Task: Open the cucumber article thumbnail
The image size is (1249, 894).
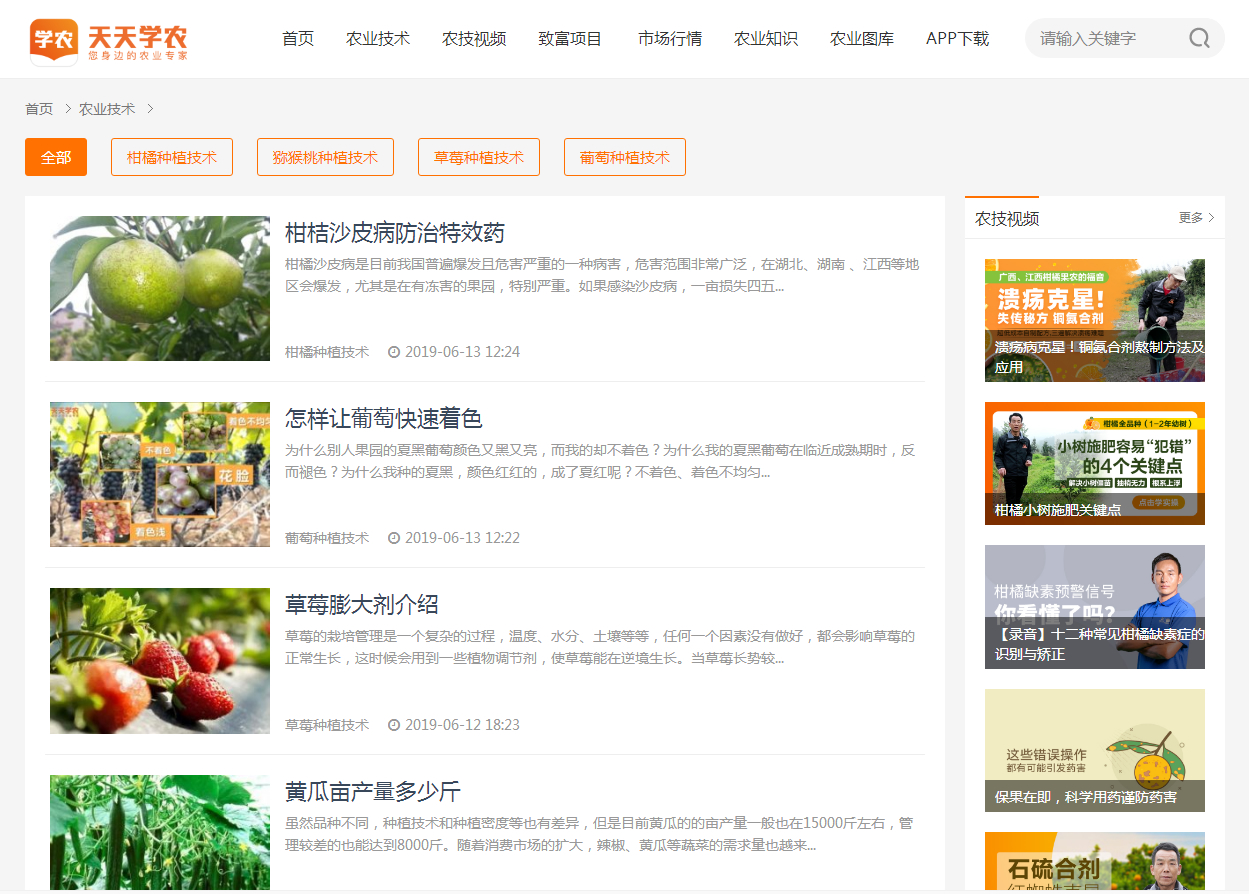Action: click(160, 832)
